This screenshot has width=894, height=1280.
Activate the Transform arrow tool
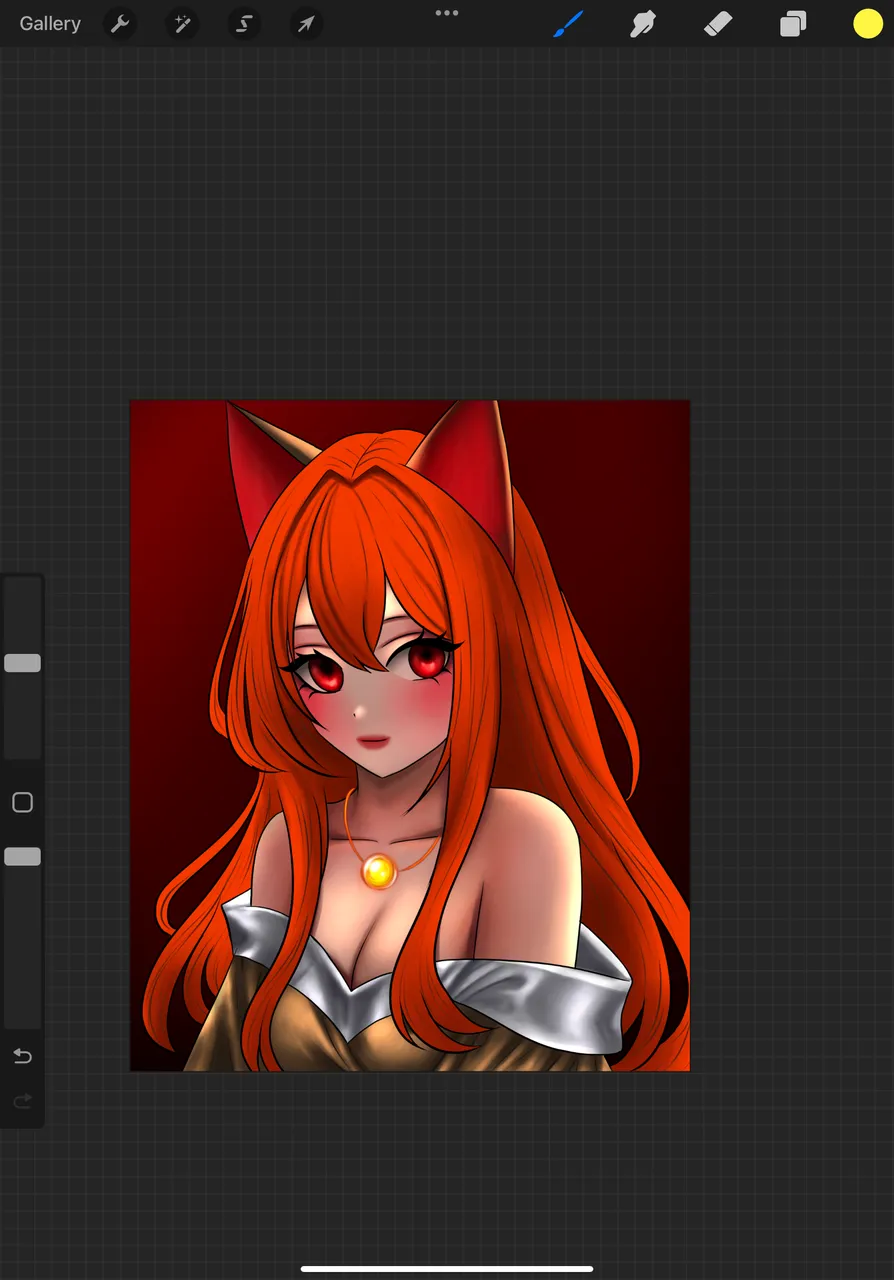point(306,24)
